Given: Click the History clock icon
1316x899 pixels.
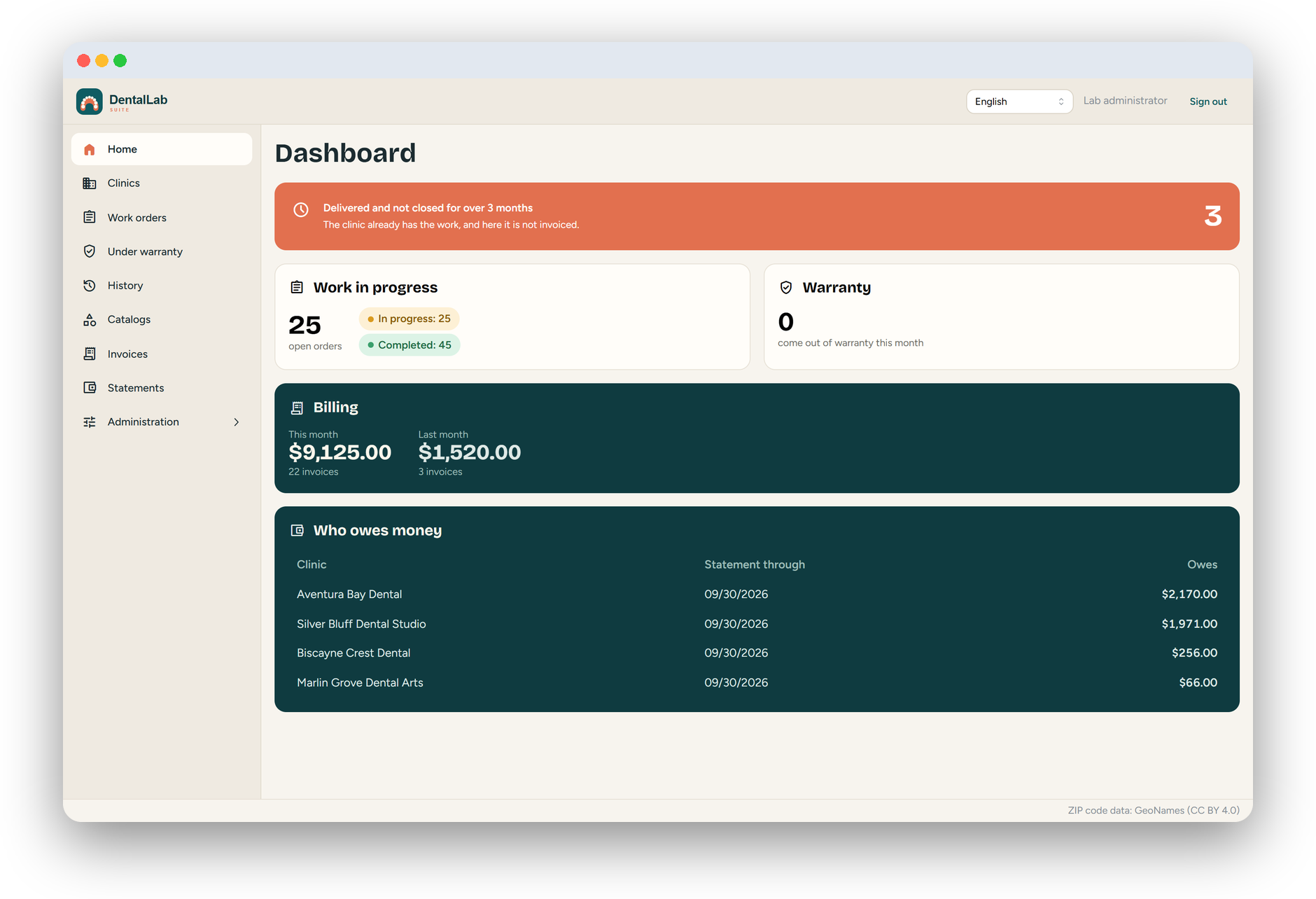Looking at the screenshot, I should point(90,286).
